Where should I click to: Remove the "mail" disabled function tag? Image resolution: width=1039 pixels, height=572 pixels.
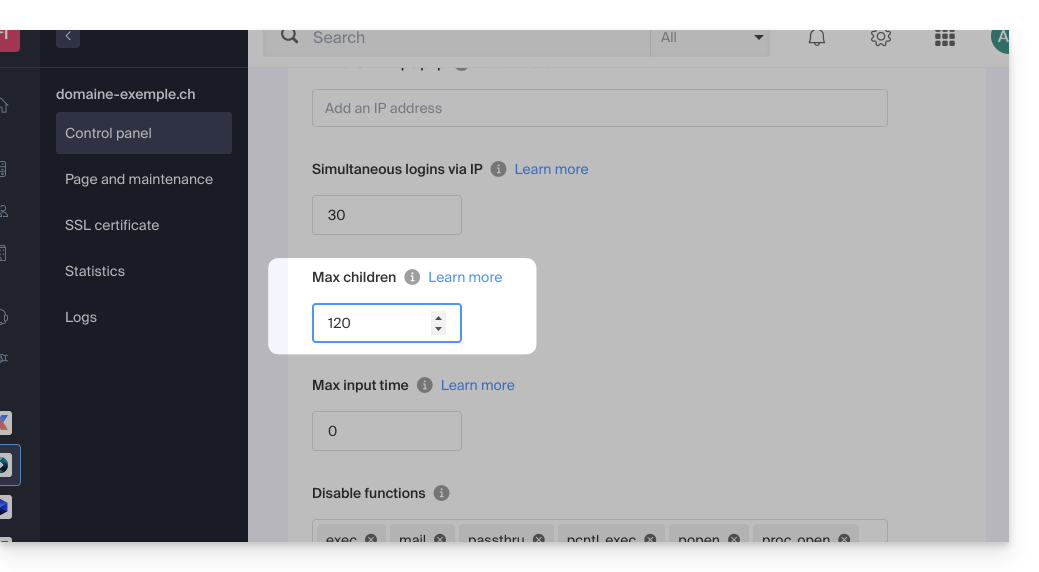click(x=441, y=539)
